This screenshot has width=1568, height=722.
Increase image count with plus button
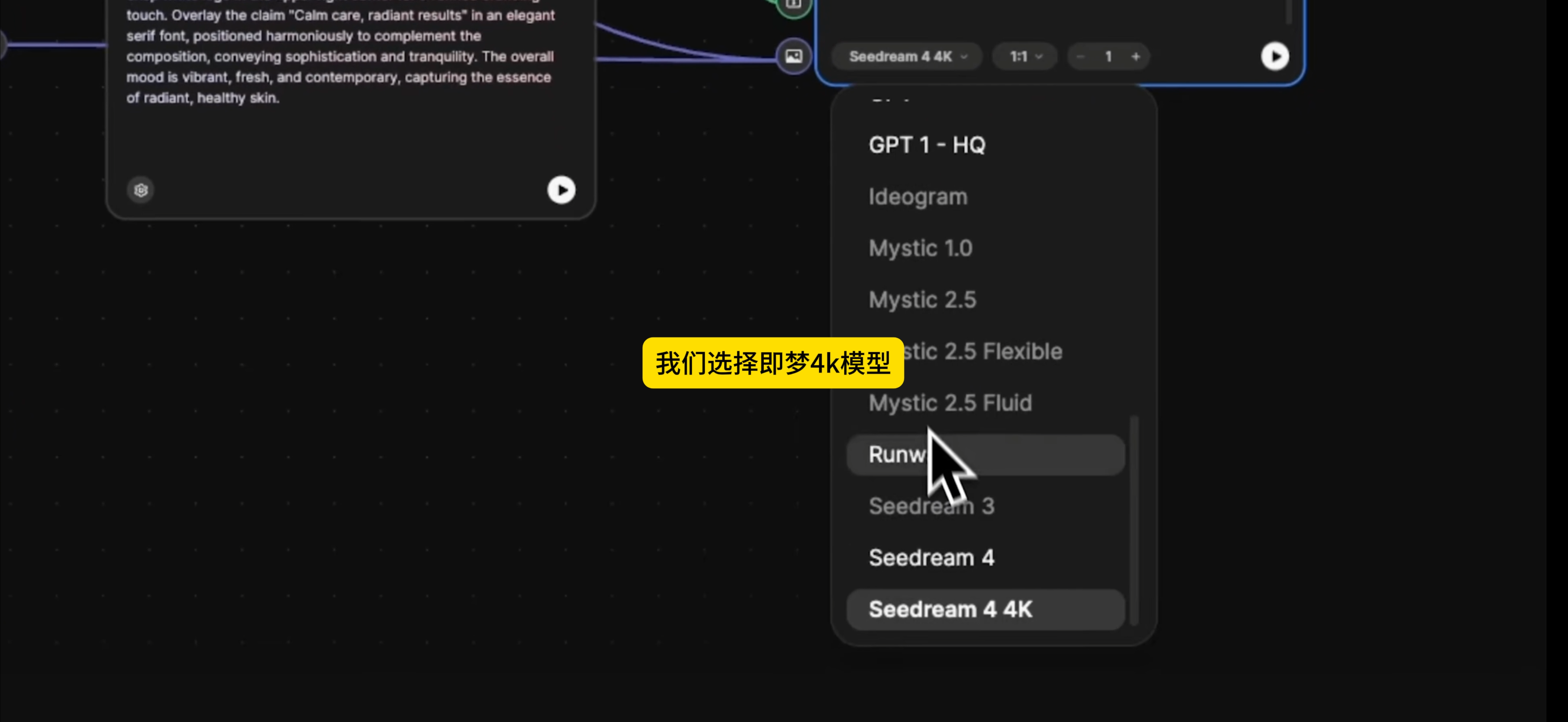[1136, 57]
